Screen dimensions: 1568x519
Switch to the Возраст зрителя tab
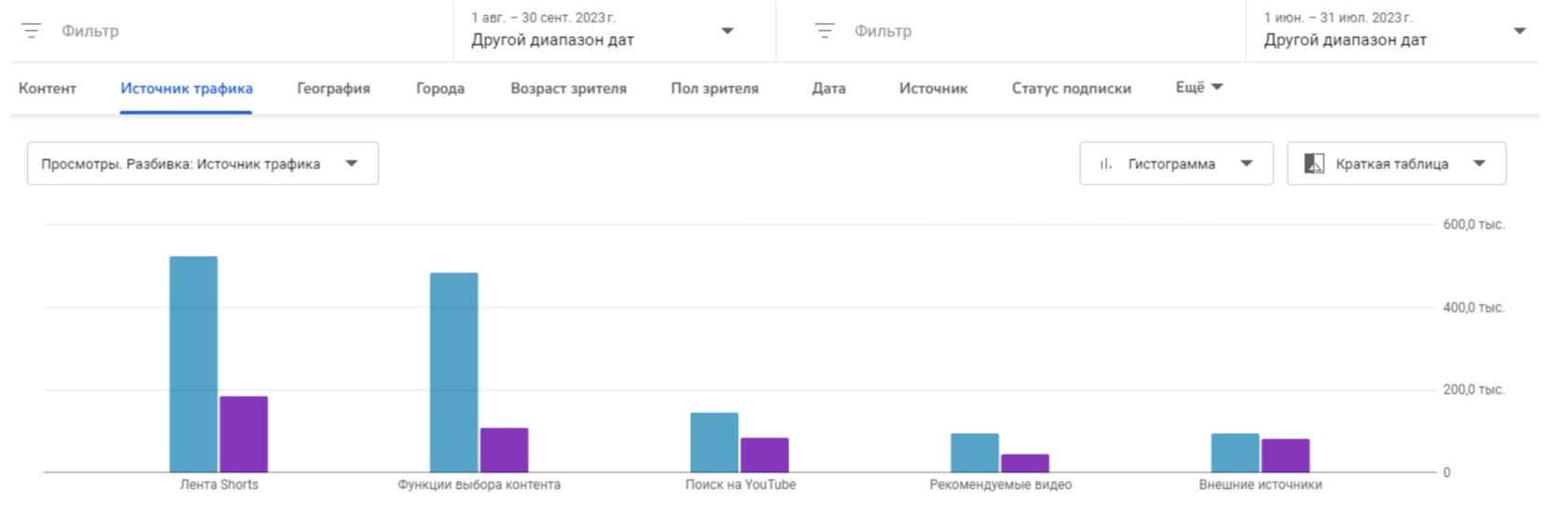coord(568,89)
